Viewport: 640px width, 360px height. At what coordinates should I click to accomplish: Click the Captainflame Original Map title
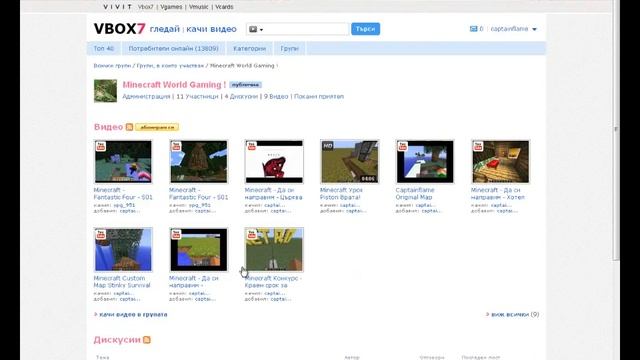(415, 193)
